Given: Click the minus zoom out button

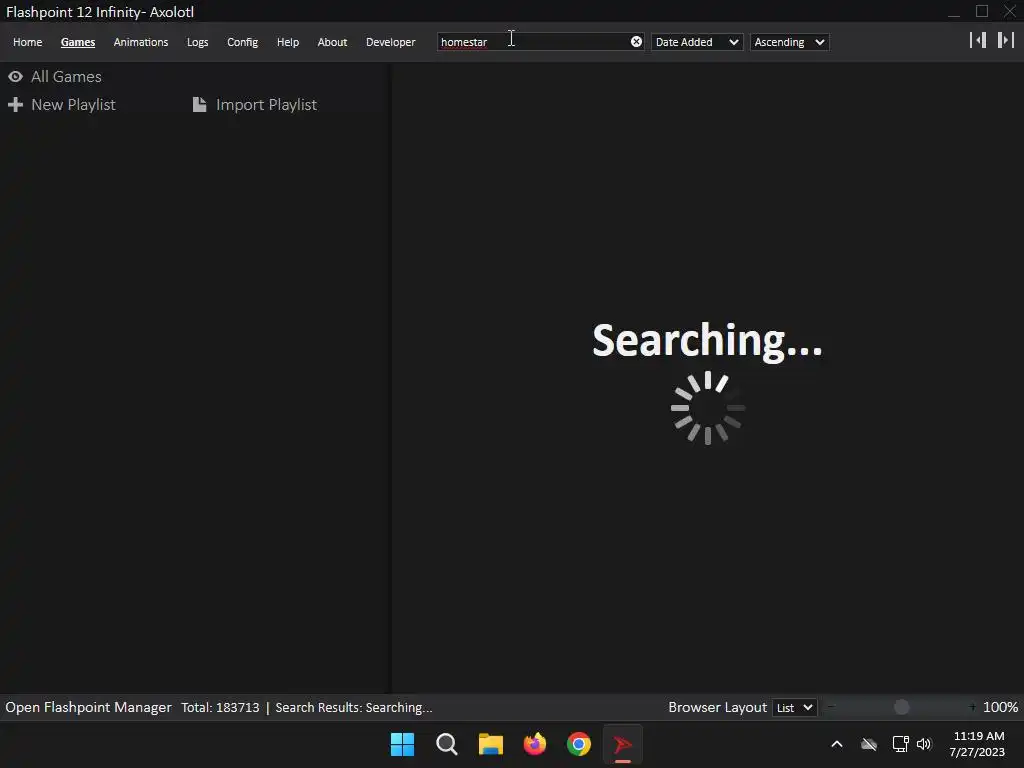Looking at the screenshot, I should tap(831, 707).
